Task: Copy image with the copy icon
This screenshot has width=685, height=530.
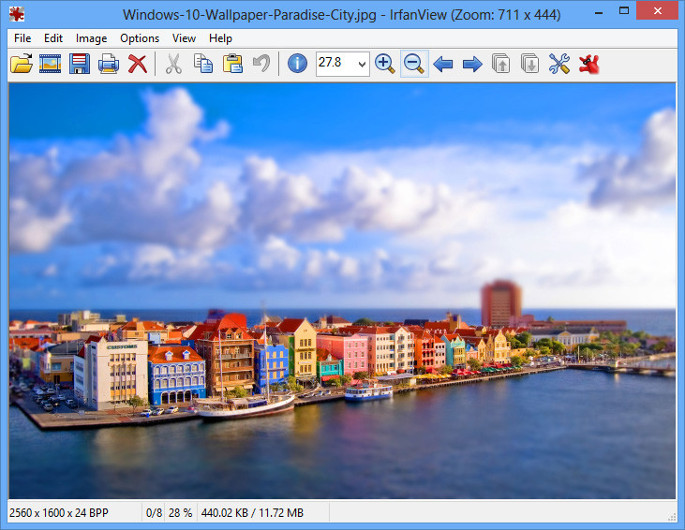Action: tap(203, 64)
